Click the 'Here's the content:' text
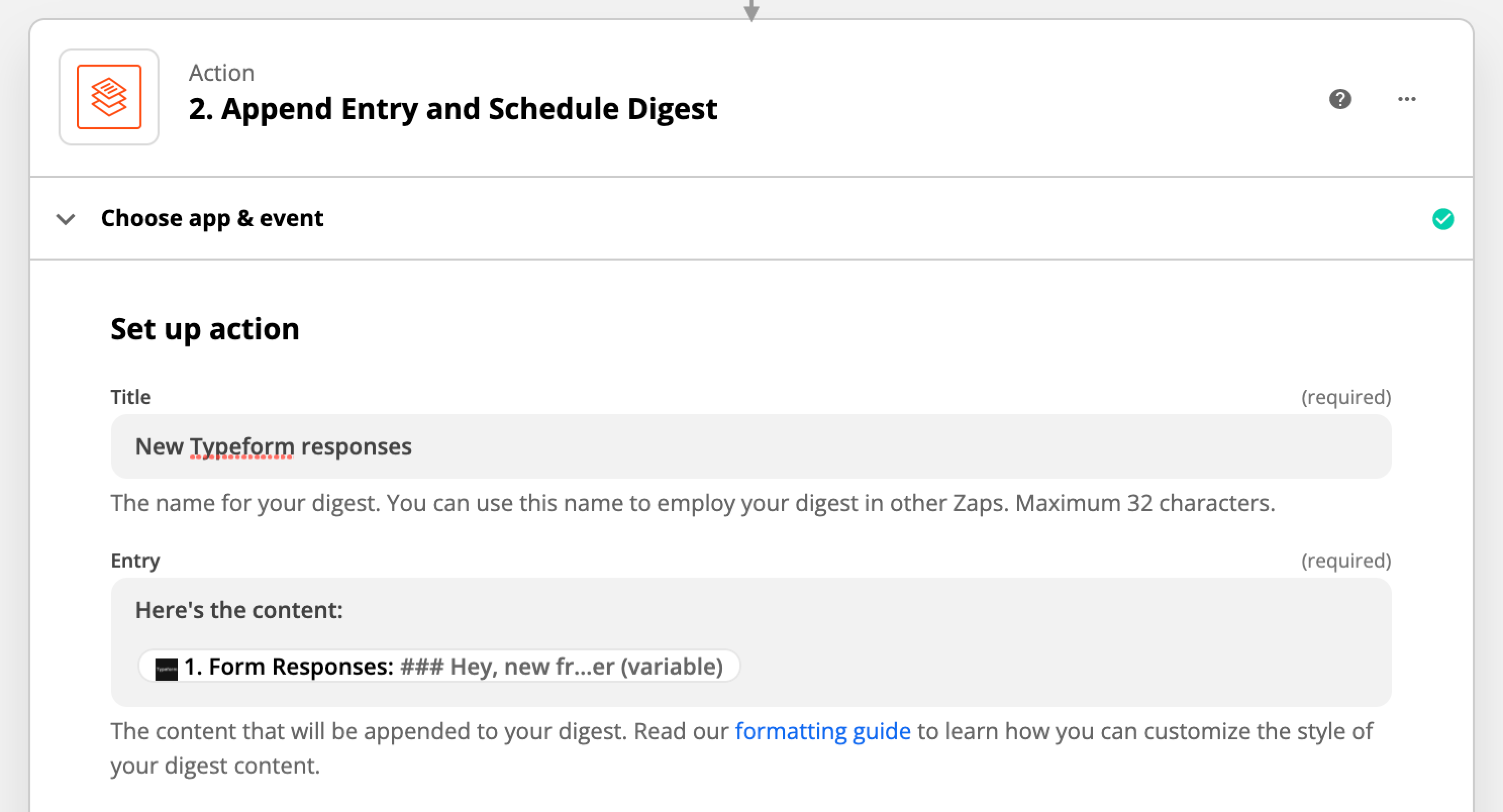Screen dimensions: 1503x812 coord(239,610)
